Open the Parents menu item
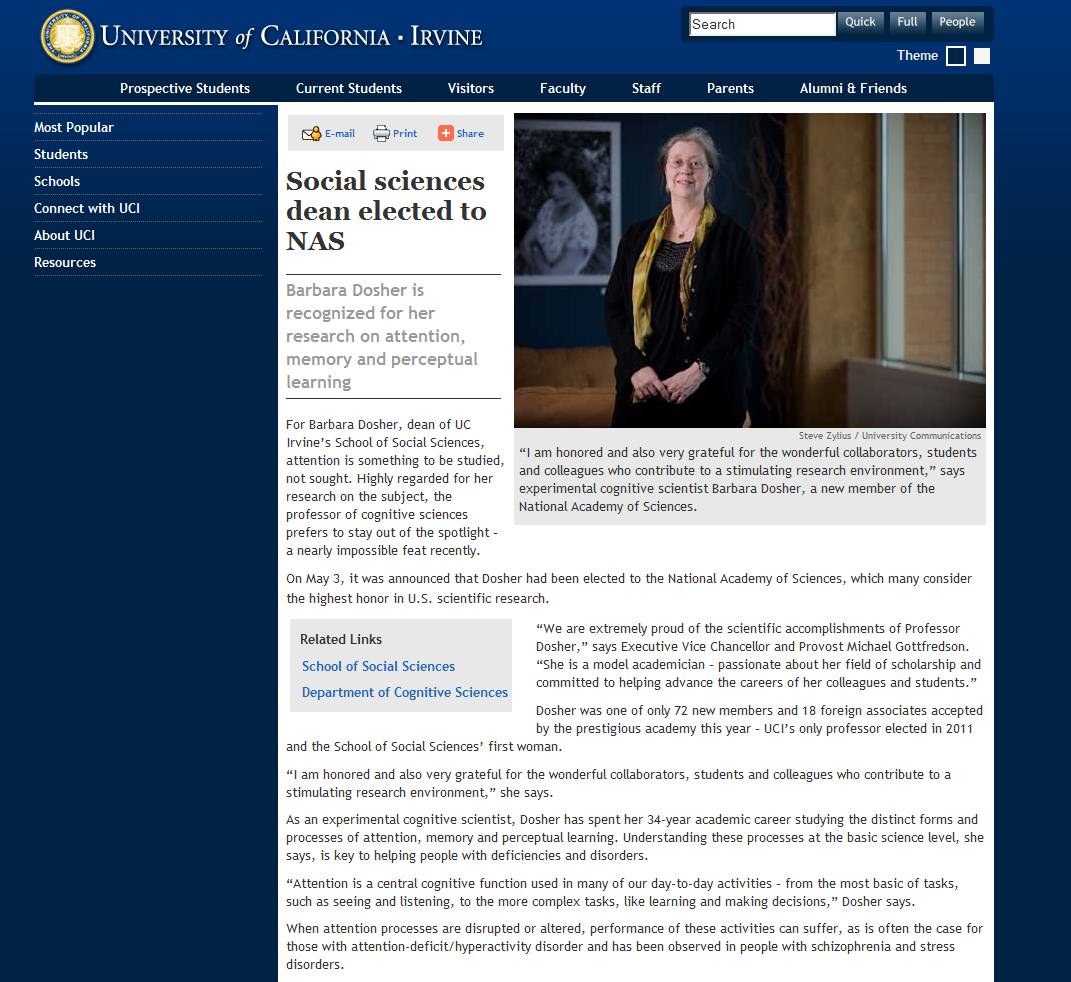This screenshot has width=1071, height=982. point(730,88)
